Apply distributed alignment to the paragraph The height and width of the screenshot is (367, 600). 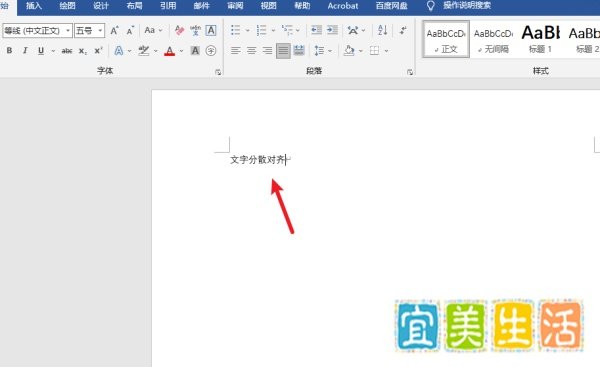point(299,51)
